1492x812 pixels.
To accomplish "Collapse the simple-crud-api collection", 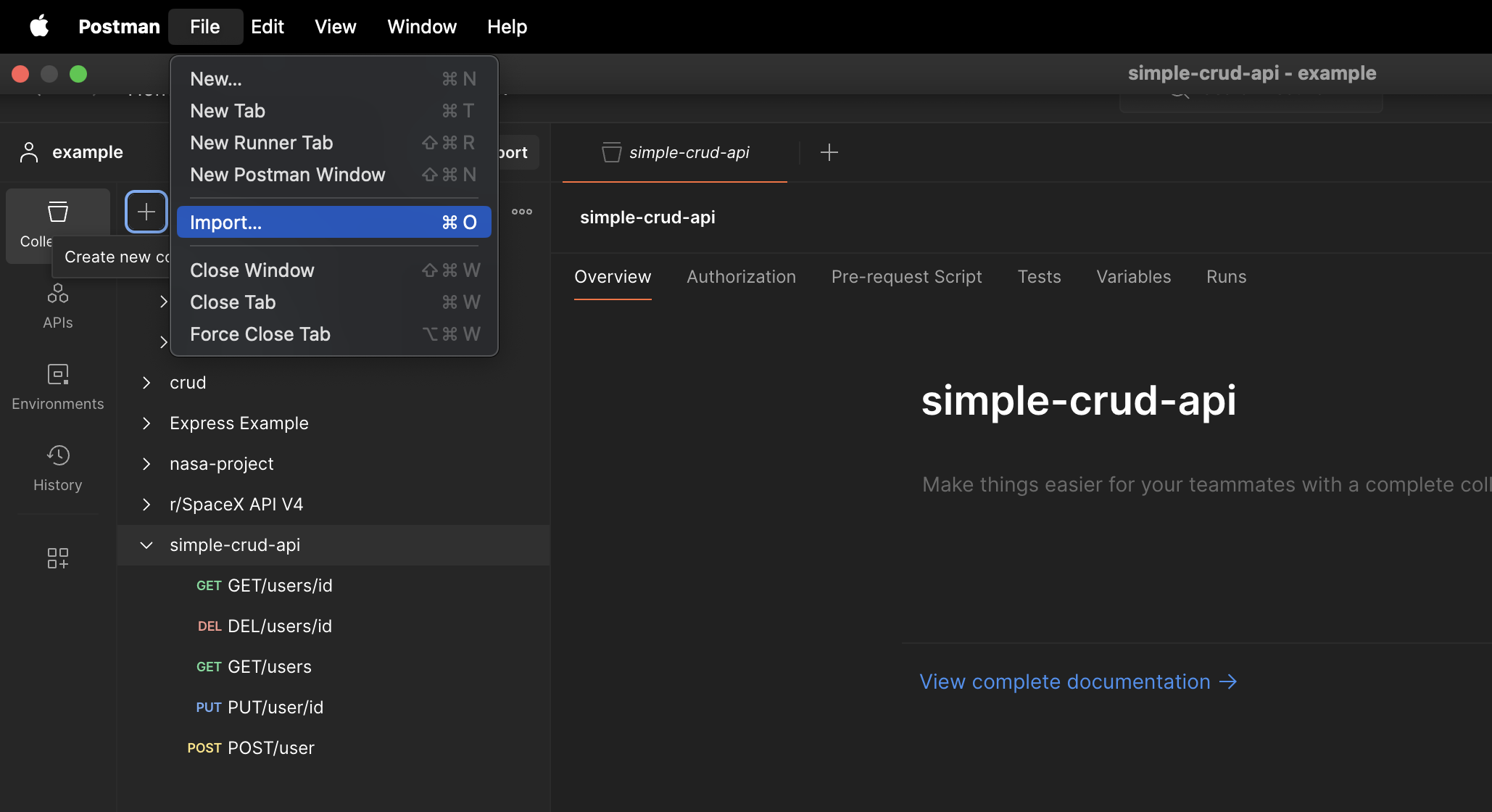I will click(x=146, y=545).
